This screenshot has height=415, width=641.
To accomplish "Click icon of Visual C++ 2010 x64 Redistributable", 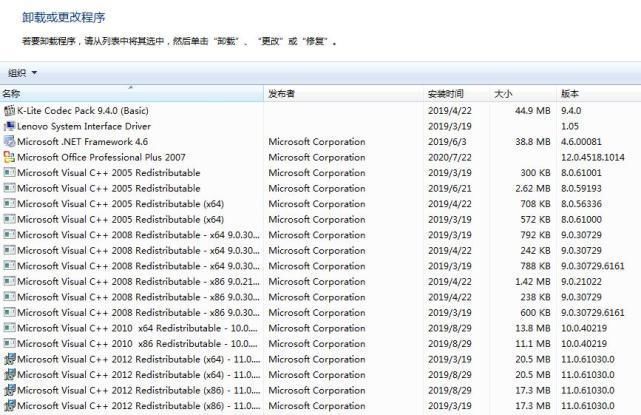I will (9, 328).
